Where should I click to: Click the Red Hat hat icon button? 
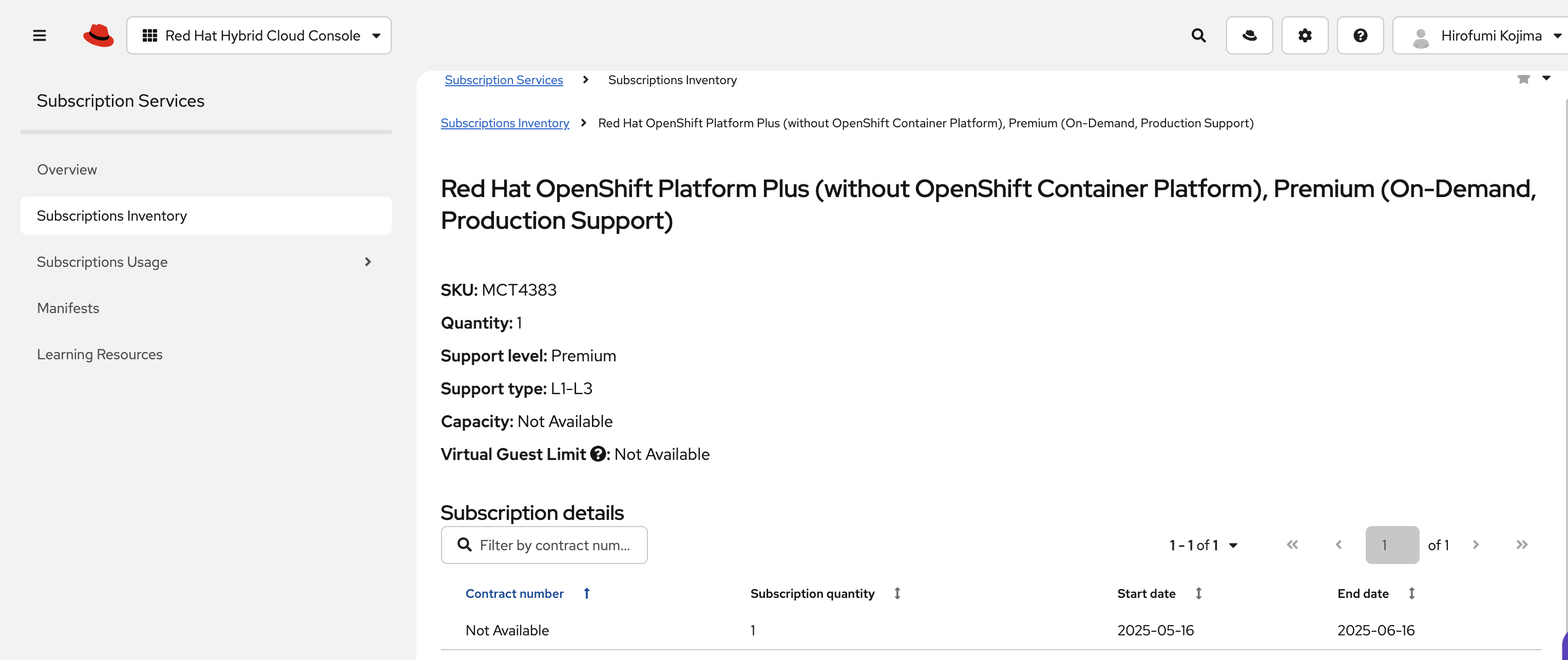coord(1249,35)
